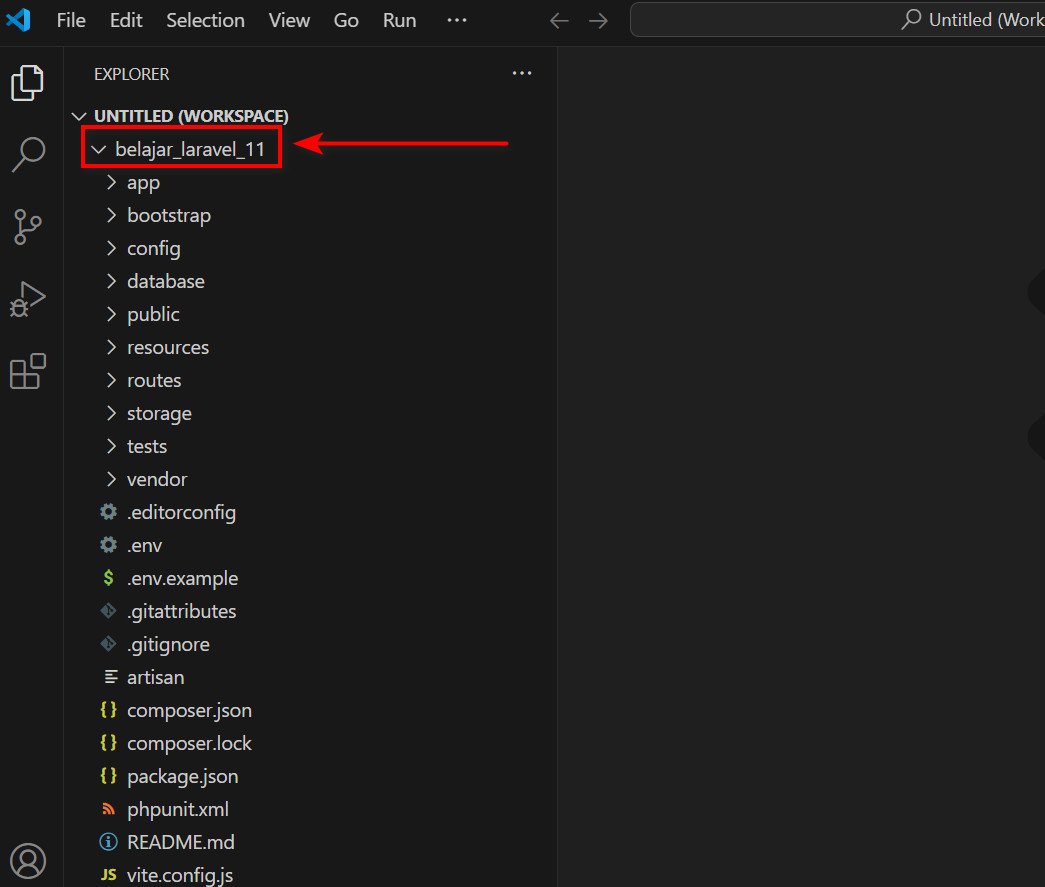This screenshot has height=887, width=1045.
Task: Open the Search view in activity bar
Action: (28, 155)
